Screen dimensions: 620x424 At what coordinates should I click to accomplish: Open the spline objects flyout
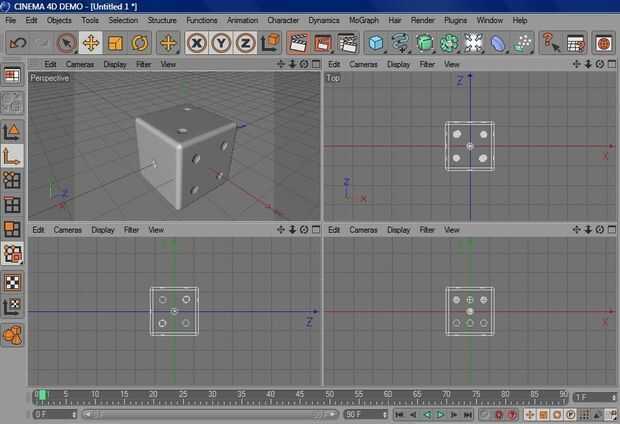point(400,43)
